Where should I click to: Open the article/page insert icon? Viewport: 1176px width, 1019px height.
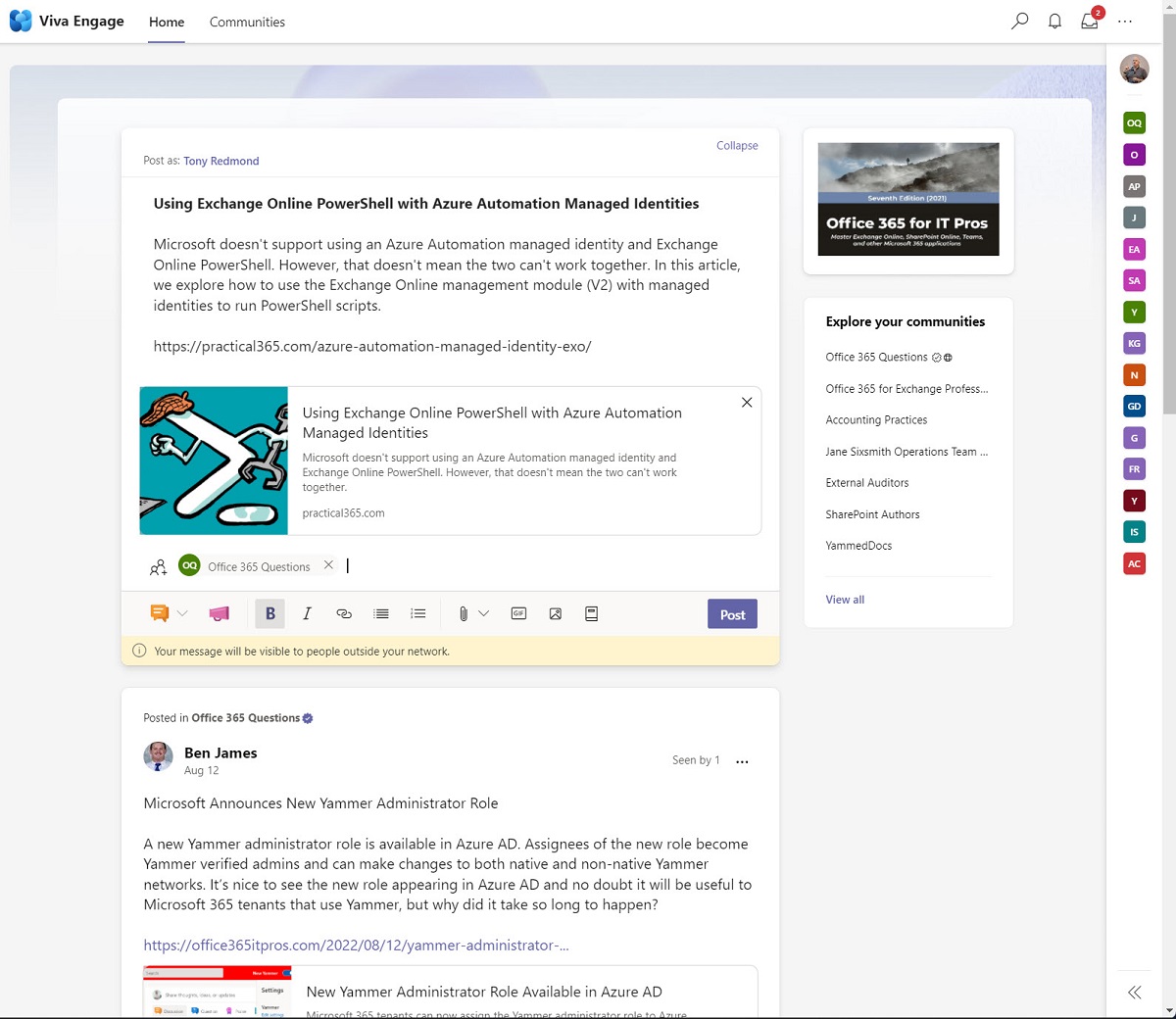(x=592, y=613)
